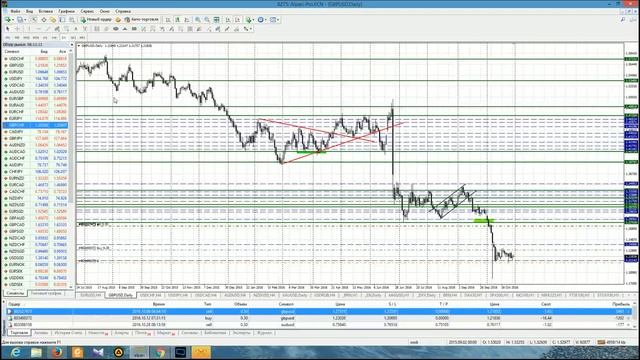Viewport: 640px width, 360px height.
Task: Expand the Profiles dropdown arrow
Action: coord(25,20)
